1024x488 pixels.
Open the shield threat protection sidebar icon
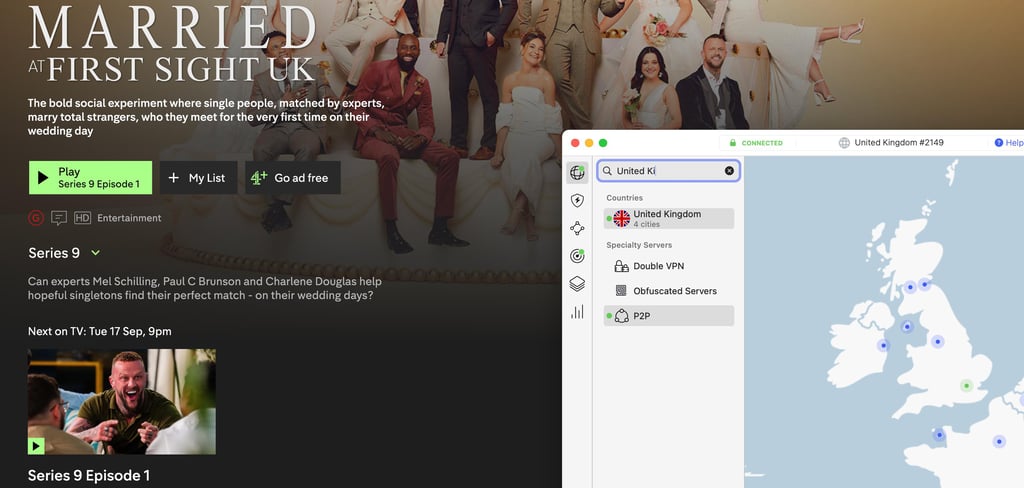point(577,201)
